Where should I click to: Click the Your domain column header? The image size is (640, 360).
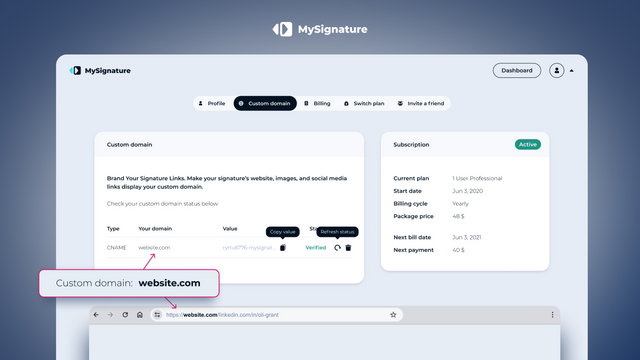click(155, 229)
